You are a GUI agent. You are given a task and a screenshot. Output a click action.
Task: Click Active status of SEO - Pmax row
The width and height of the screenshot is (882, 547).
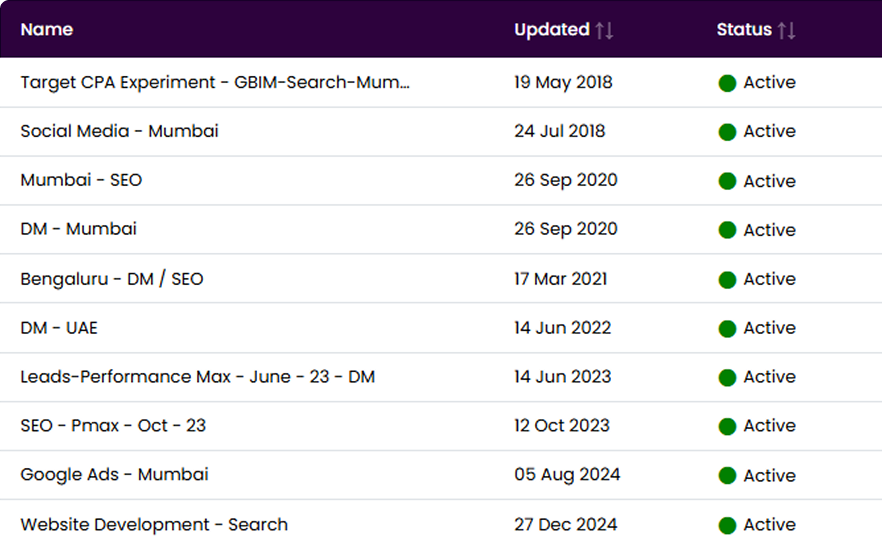[x=769, y=426]
